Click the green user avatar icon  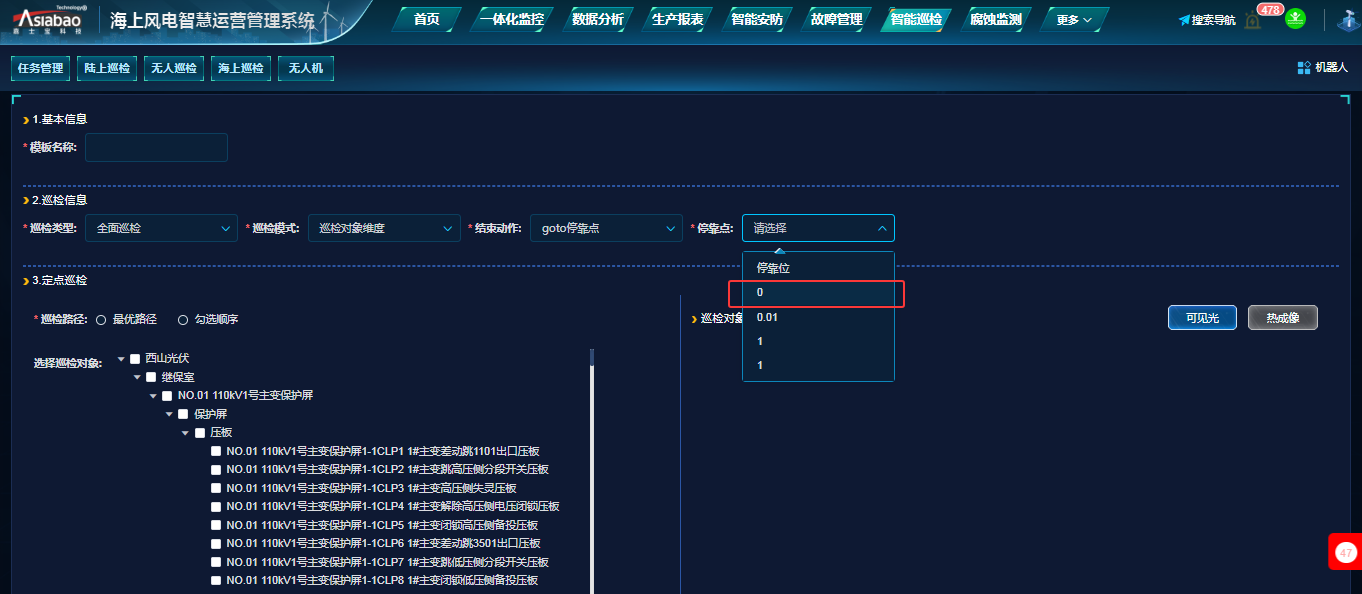1295,19
